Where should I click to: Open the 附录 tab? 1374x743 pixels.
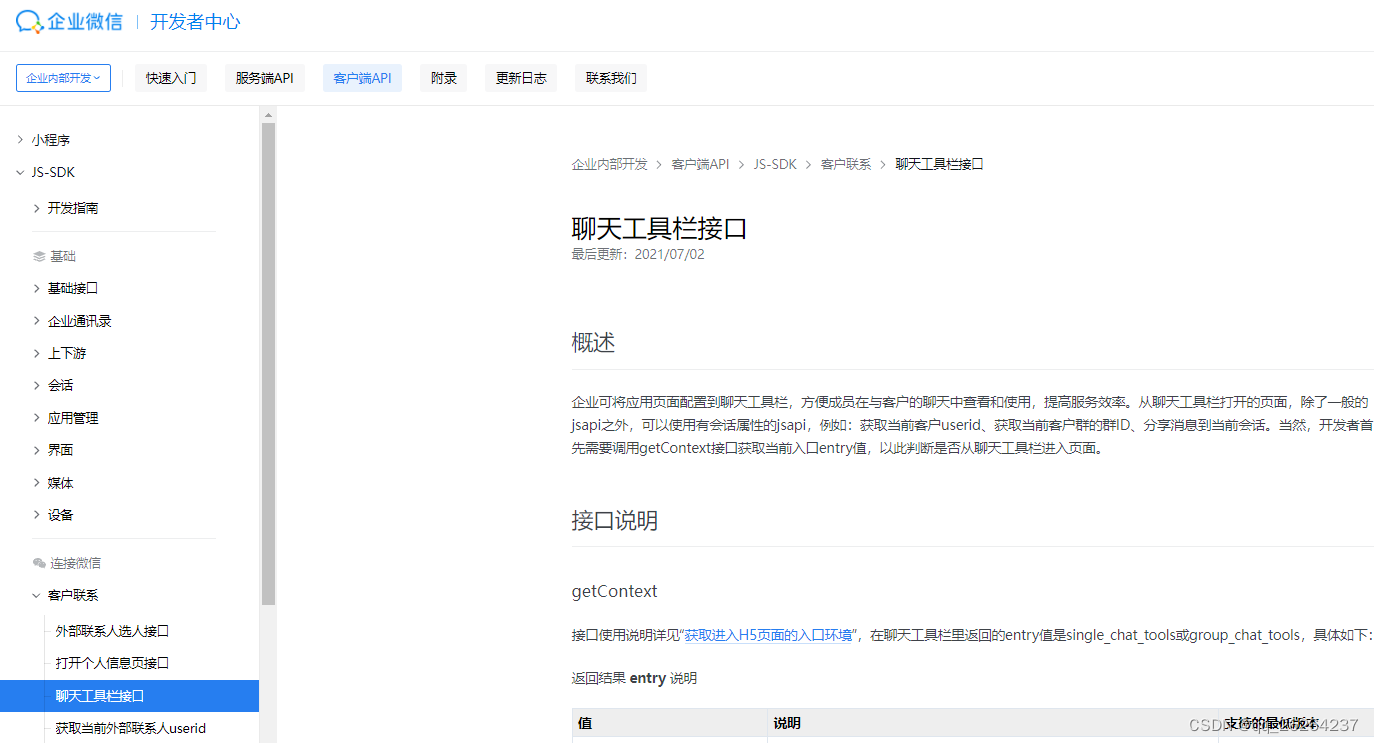pos(444,78)
